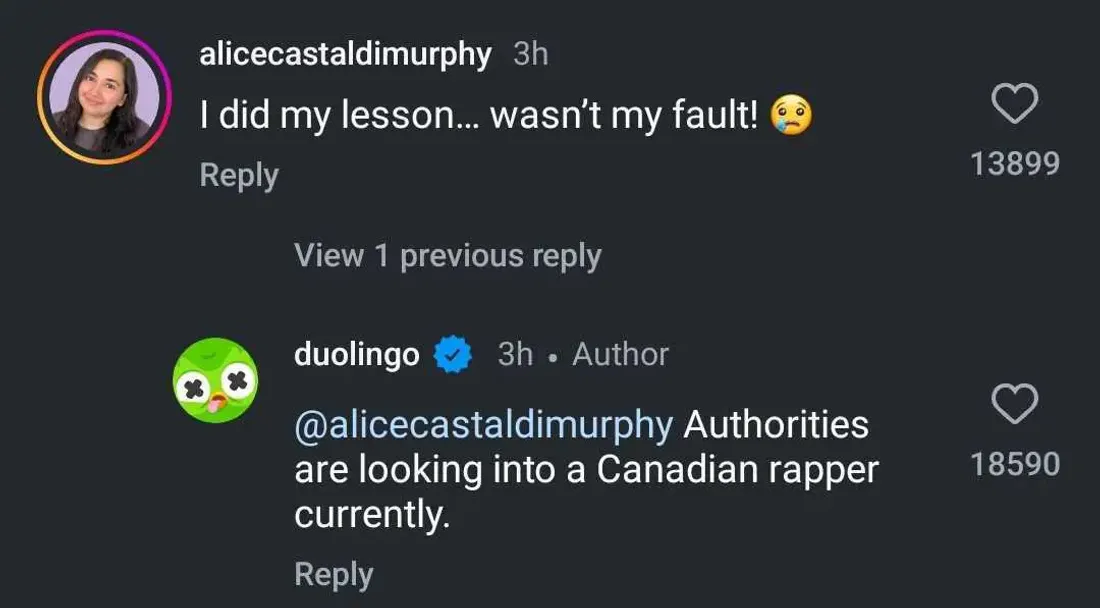Reply to alicecastaldimurphy's comment
1100x608 pixels.
[238, 175]
